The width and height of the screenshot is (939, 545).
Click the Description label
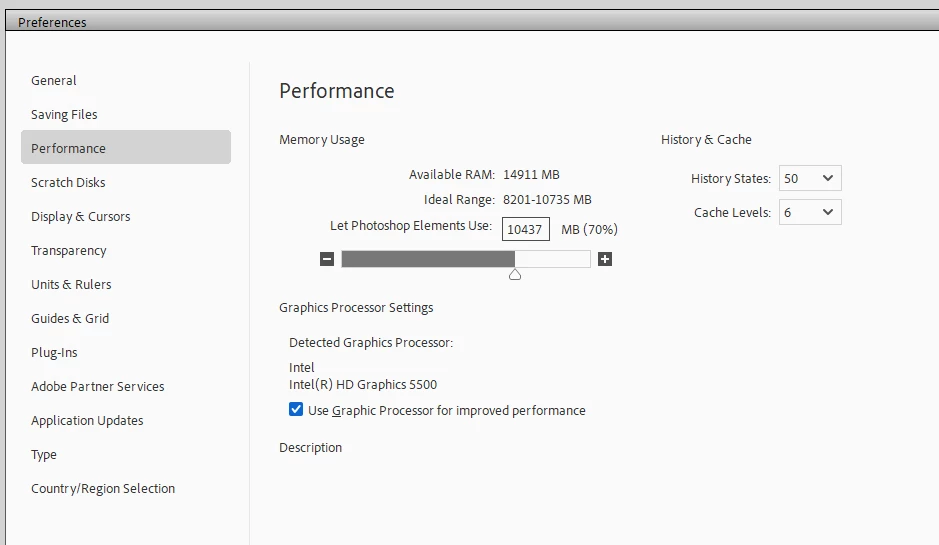pos(310,447)
